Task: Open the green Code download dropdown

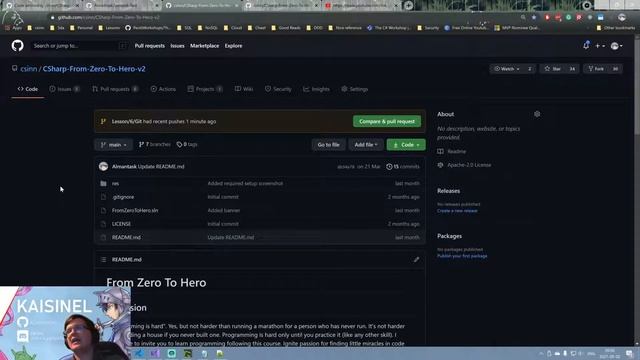Action: [x=406, y=145]
